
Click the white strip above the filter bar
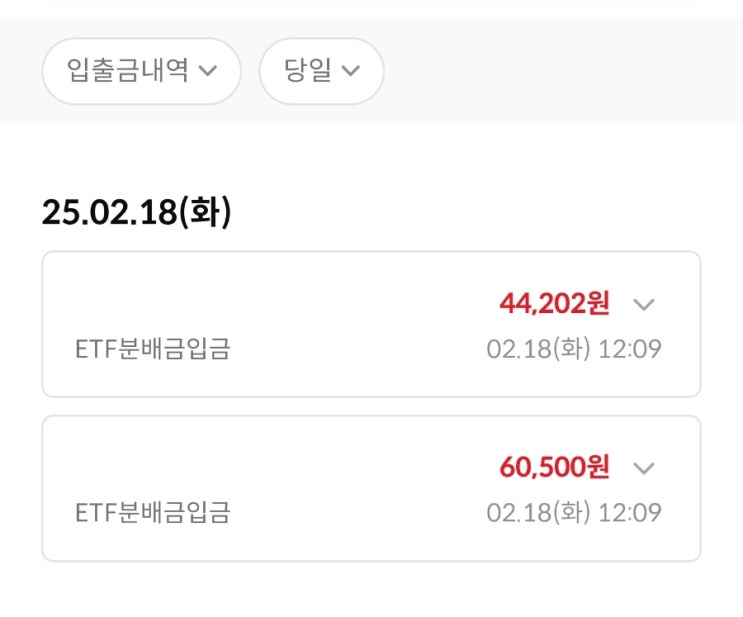(371, 9)
